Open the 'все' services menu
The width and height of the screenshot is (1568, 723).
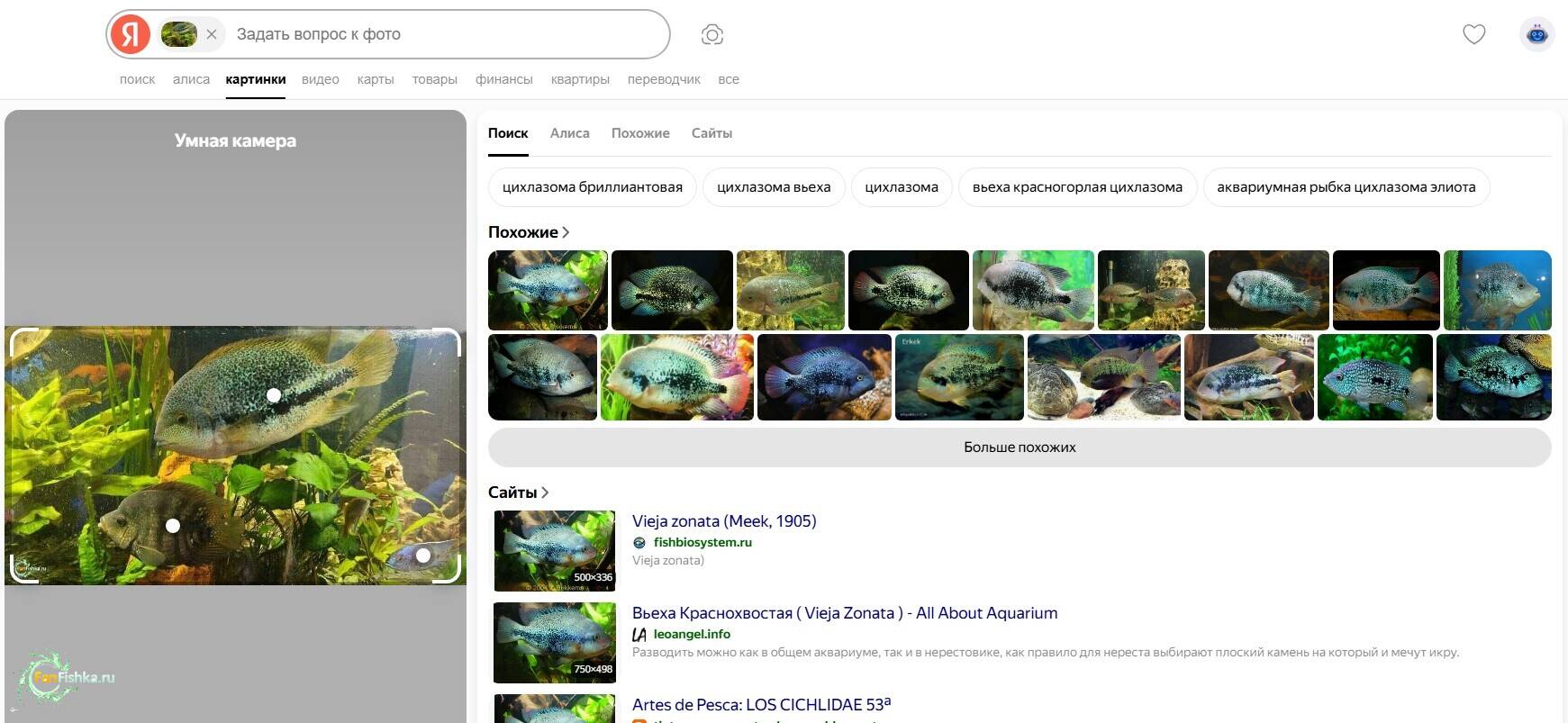(x=728, y=79)
